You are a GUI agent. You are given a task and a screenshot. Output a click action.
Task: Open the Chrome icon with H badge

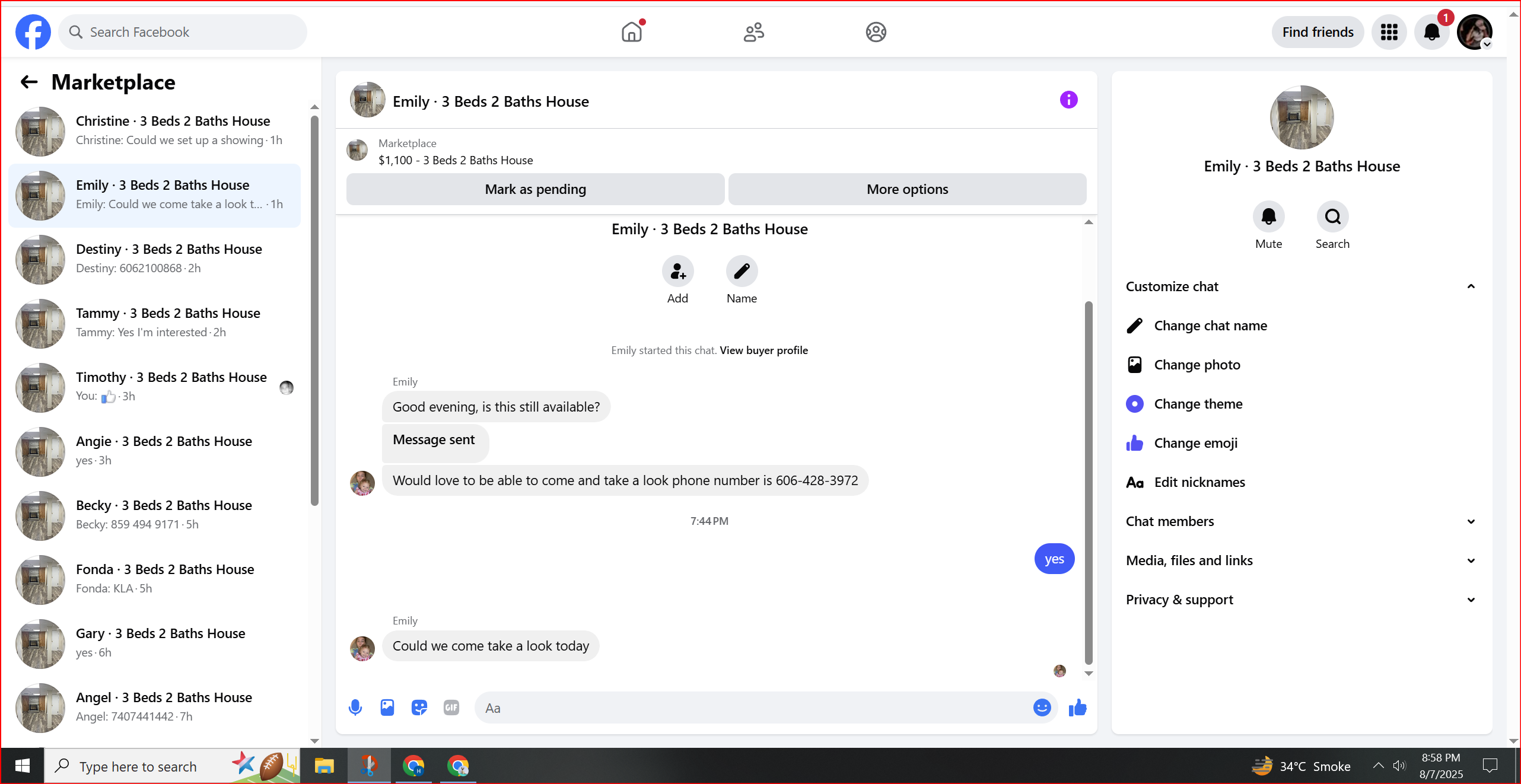(413, 766)
